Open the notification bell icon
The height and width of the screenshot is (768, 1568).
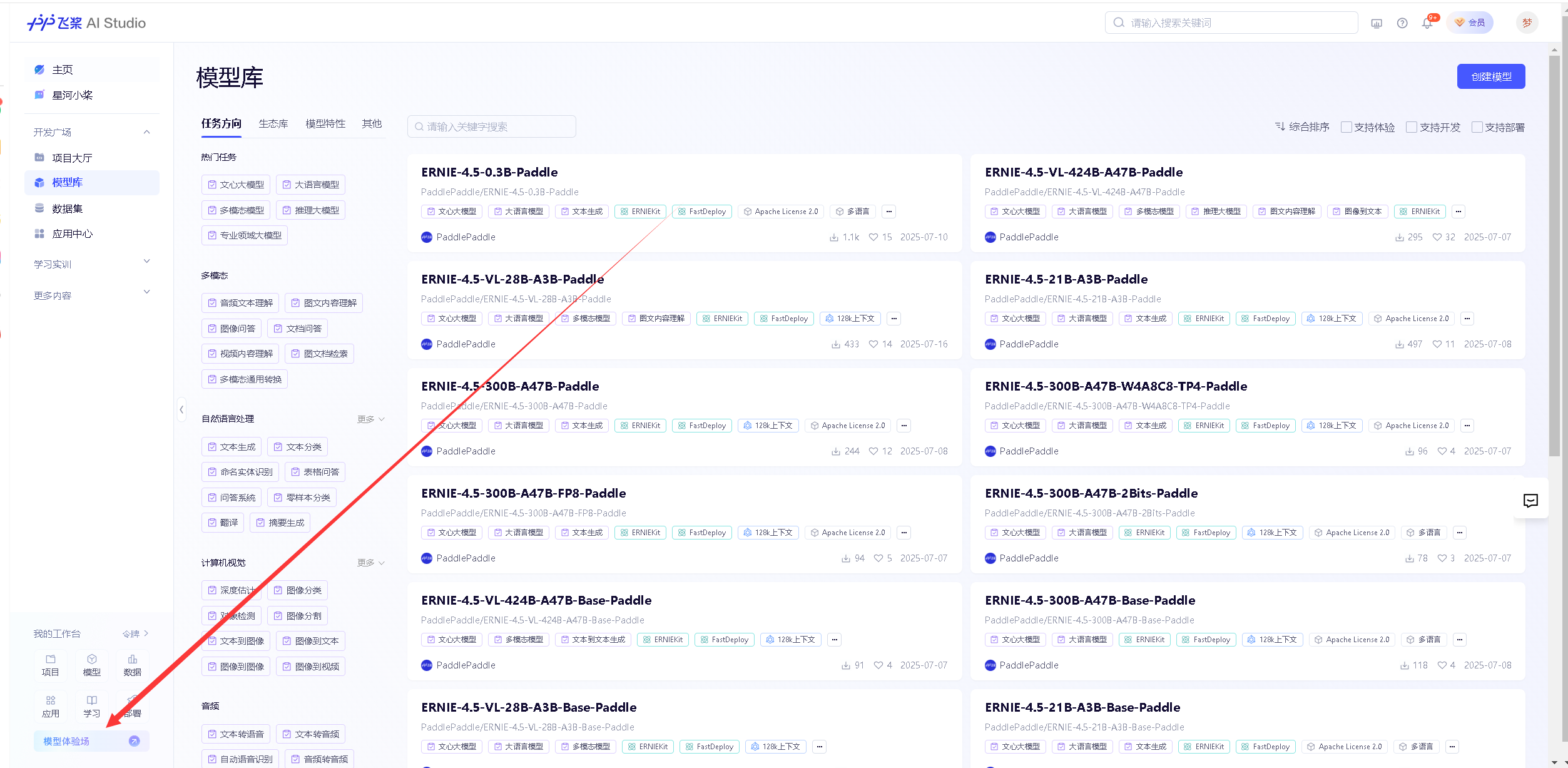(1427, 23)
